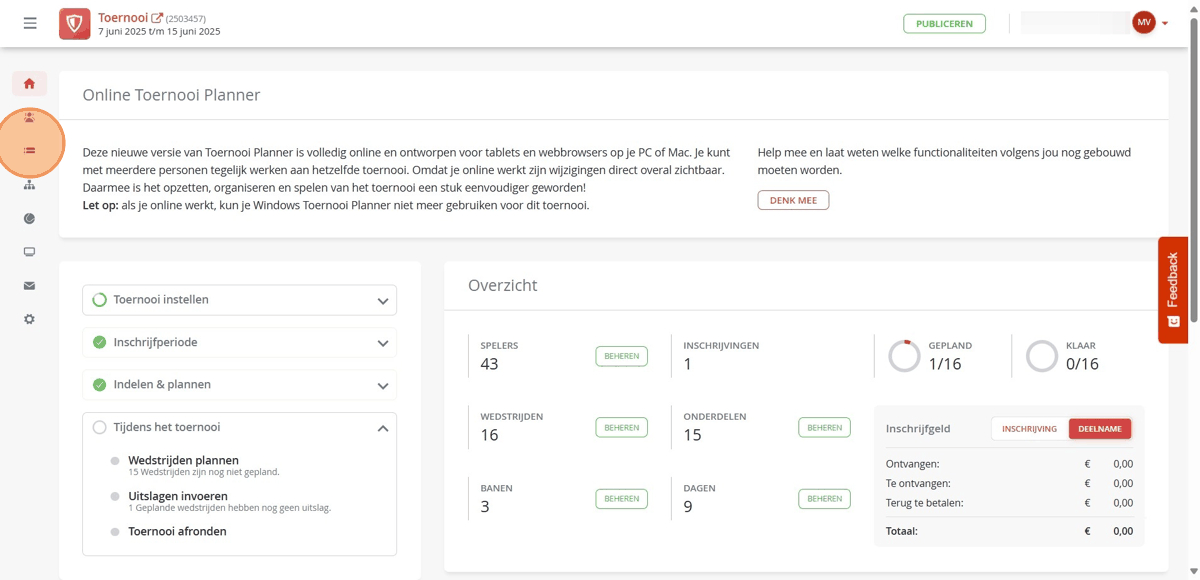Screen dimensions: 1200x580
Task: Open the Uitslagen invoeren step
Action: 178,496
